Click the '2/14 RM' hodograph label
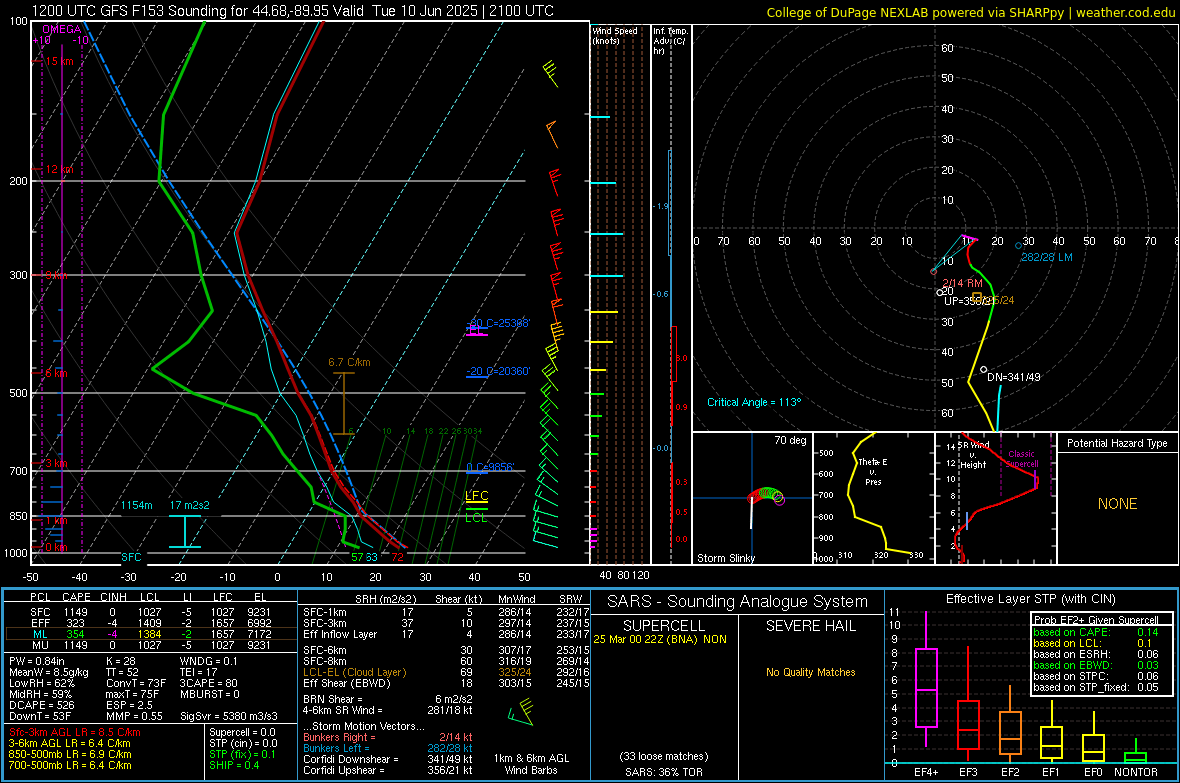The width and height of the screenshot is (1180, 783). tap(963, 283)
